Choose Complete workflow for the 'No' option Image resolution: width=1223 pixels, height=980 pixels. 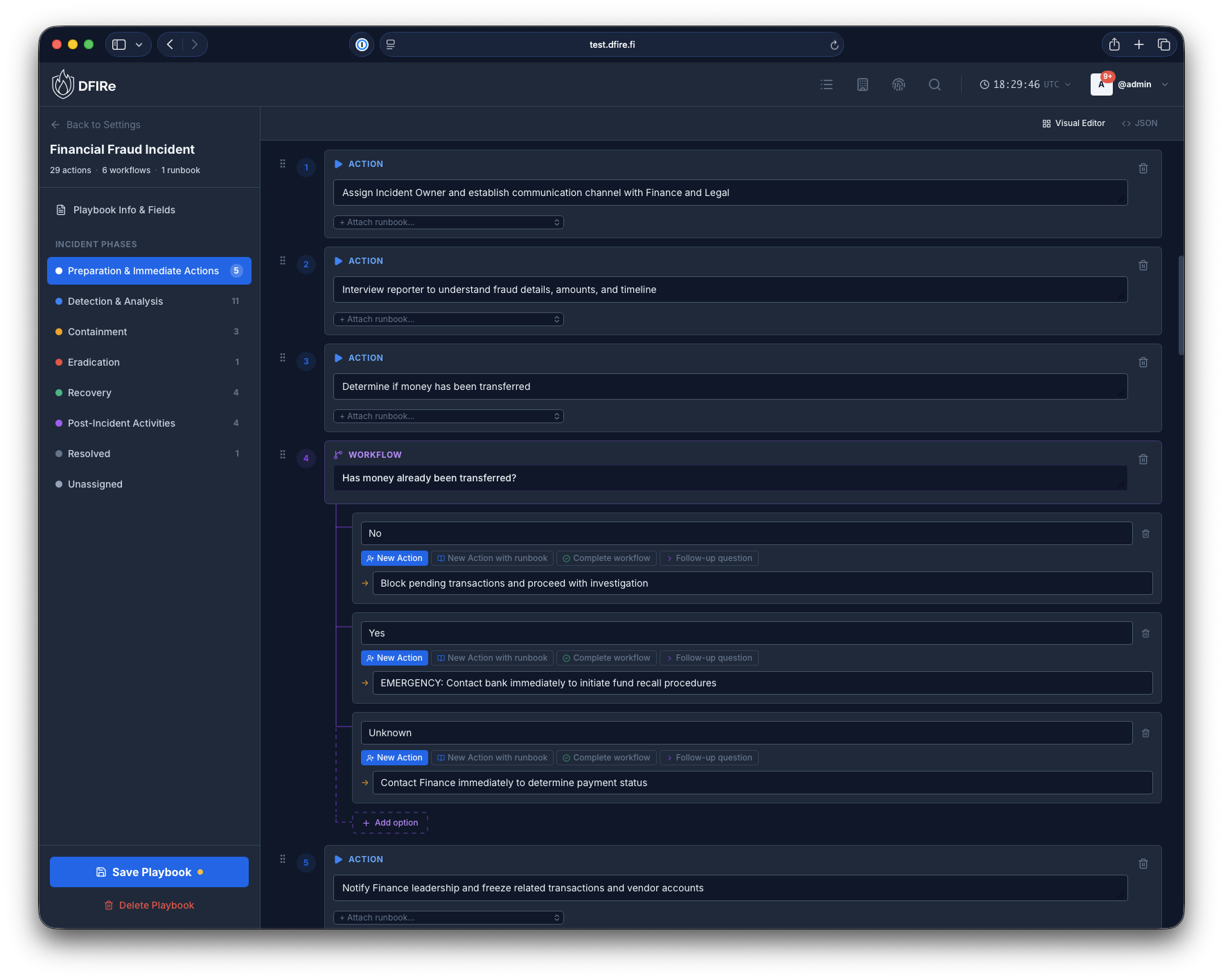tap(606, 558)
